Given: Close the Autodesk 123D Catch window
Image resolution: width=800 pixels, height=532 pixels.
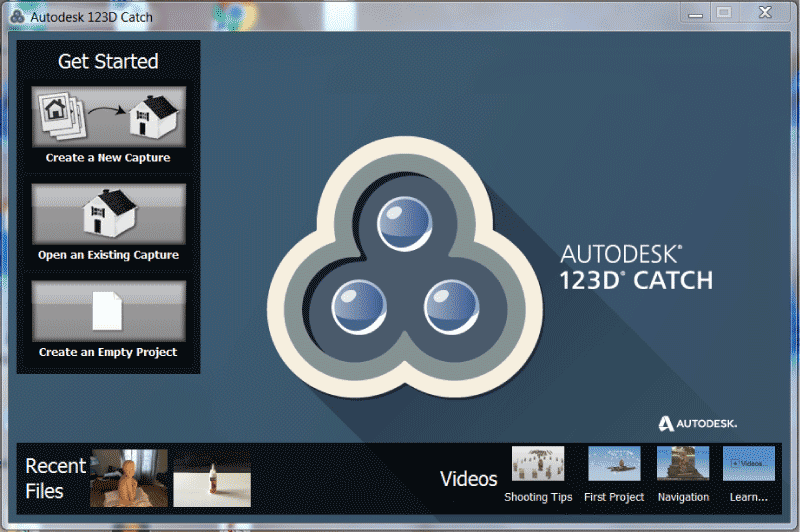Looking at the screenshot, I should 765,13.
